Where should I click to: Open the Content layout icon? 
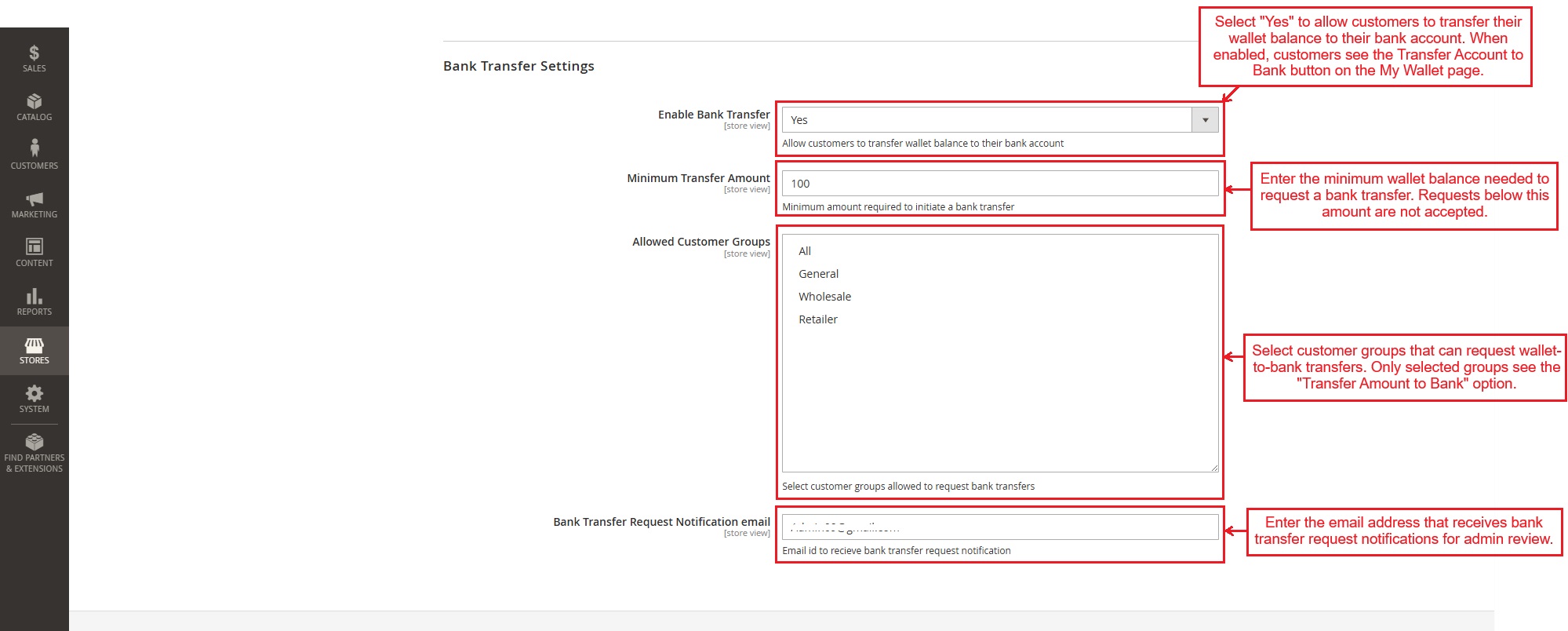(34, 246)
